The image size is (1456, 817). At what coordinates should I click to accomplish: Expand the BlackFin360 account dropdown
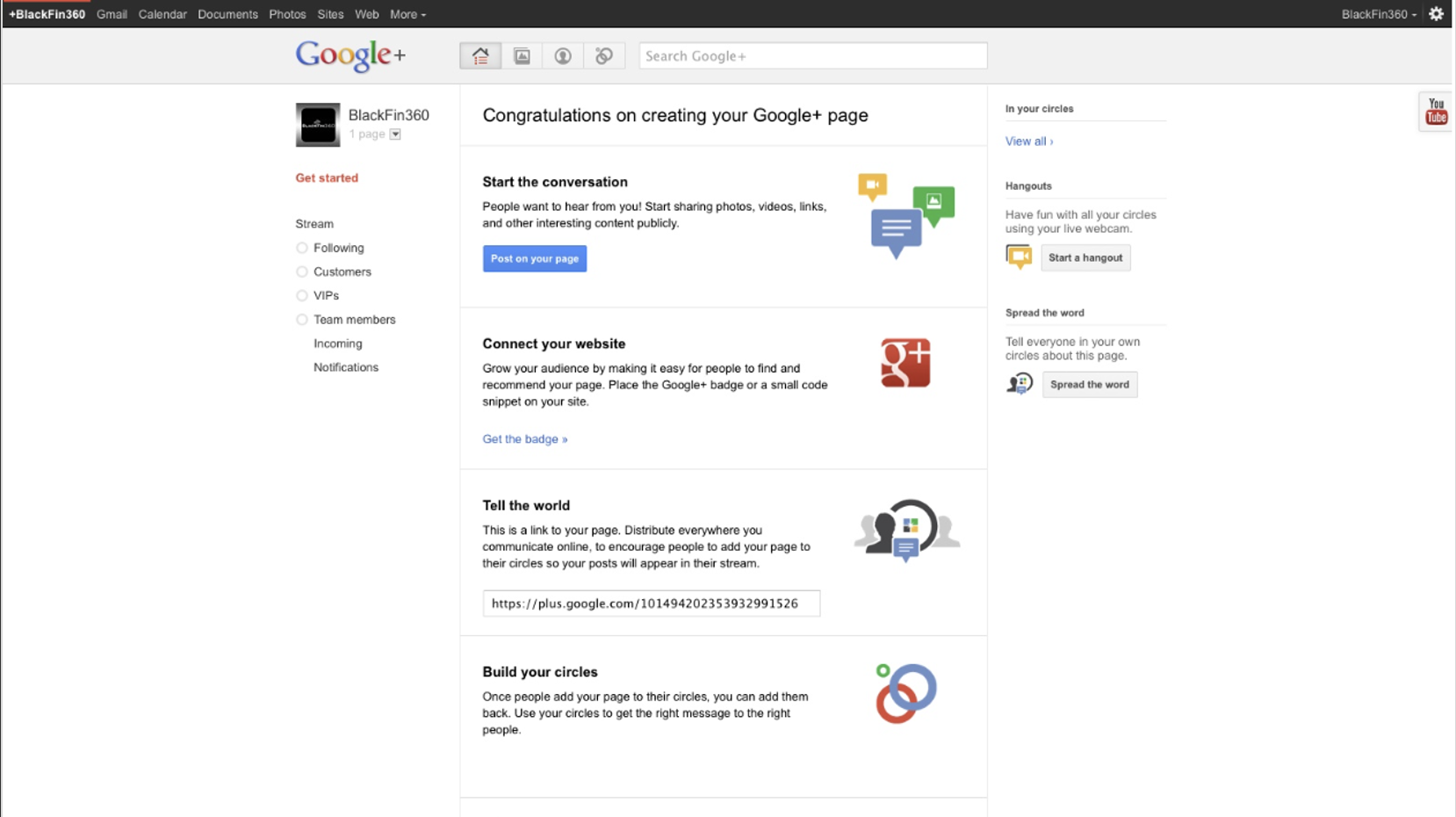[1379, 14]
